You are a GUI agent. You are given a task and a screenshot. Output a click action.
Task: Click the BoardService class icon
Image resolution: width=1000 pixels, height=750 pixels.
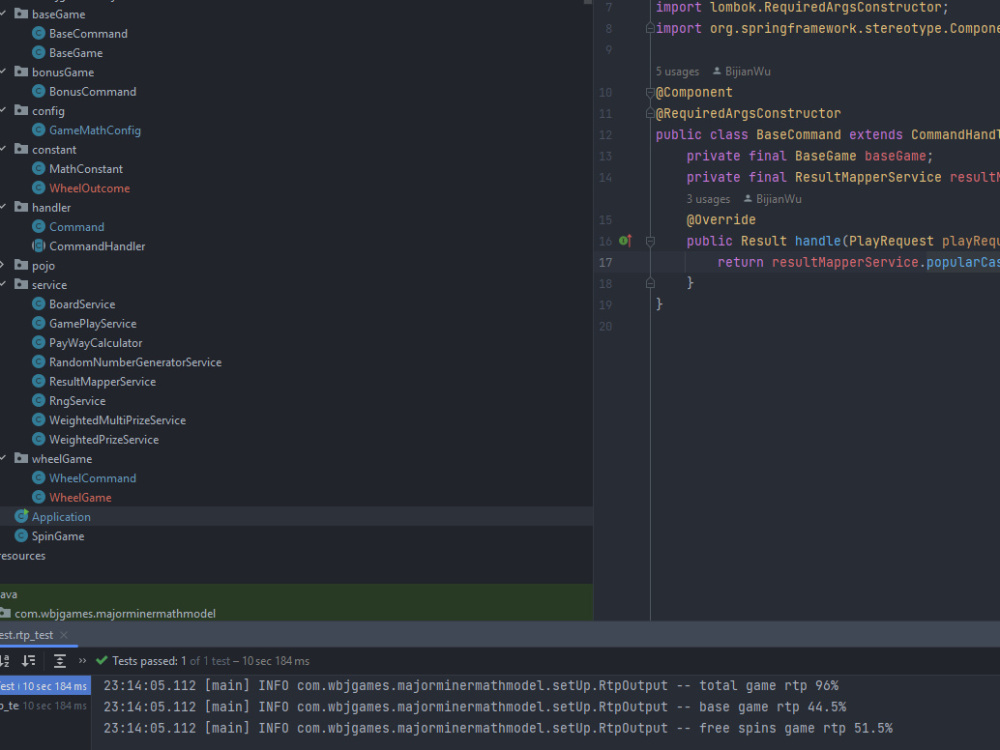[39, 304]
